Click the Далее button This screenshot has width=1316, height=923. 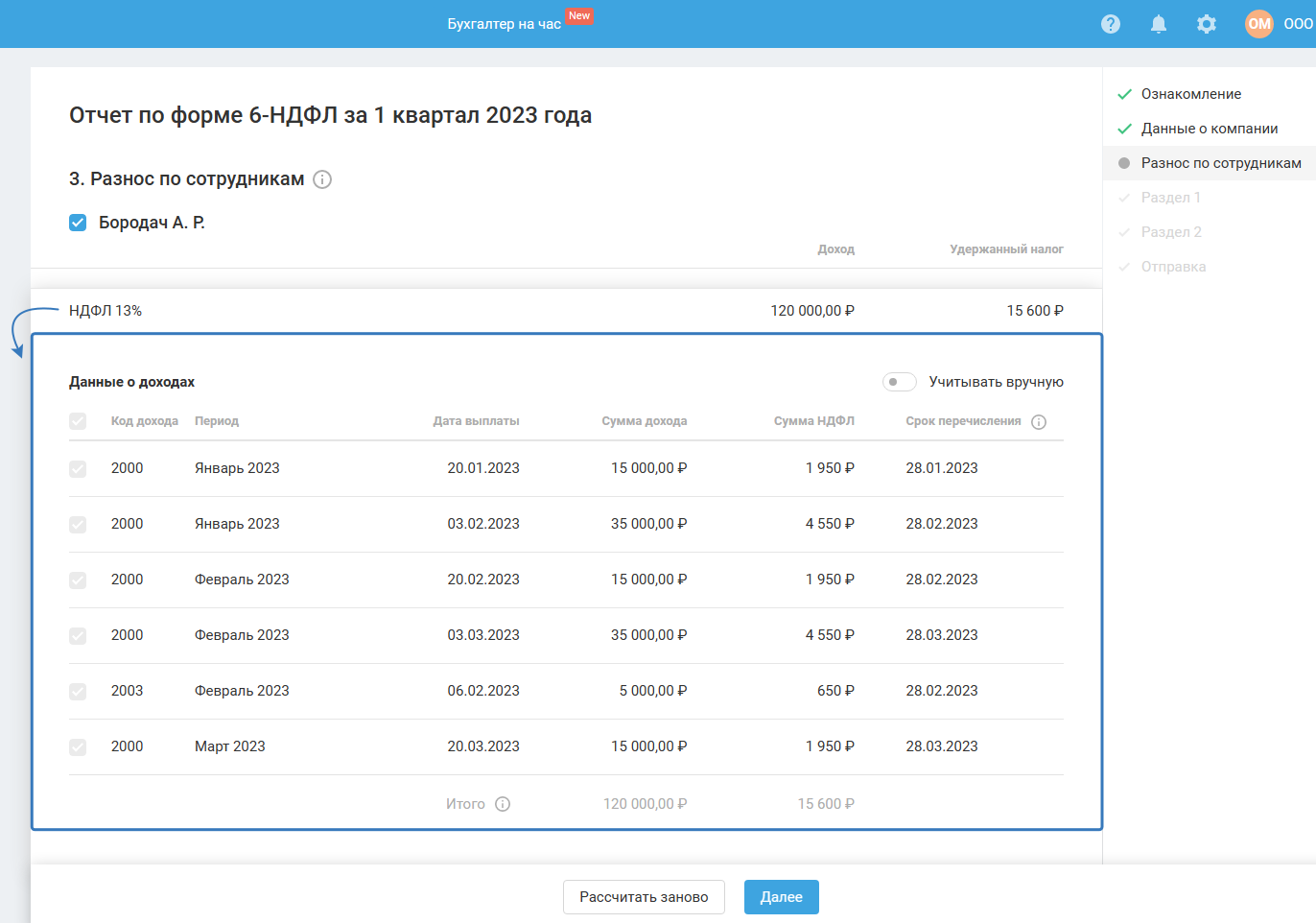click(x=781, y=897)
